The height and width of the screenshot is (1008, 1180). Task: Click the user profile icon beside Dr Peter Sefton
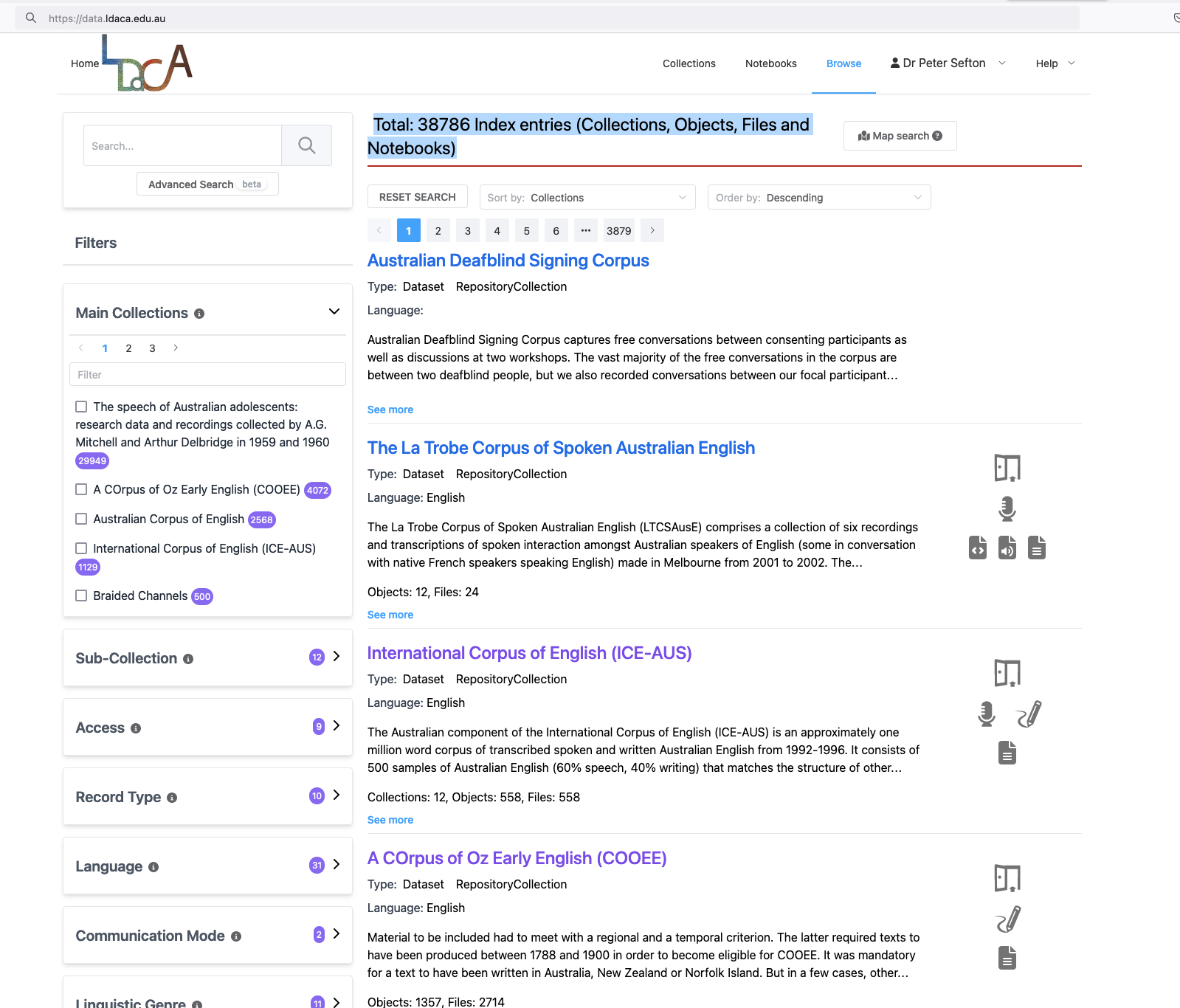pyautogui.click(x=895, y=63)
